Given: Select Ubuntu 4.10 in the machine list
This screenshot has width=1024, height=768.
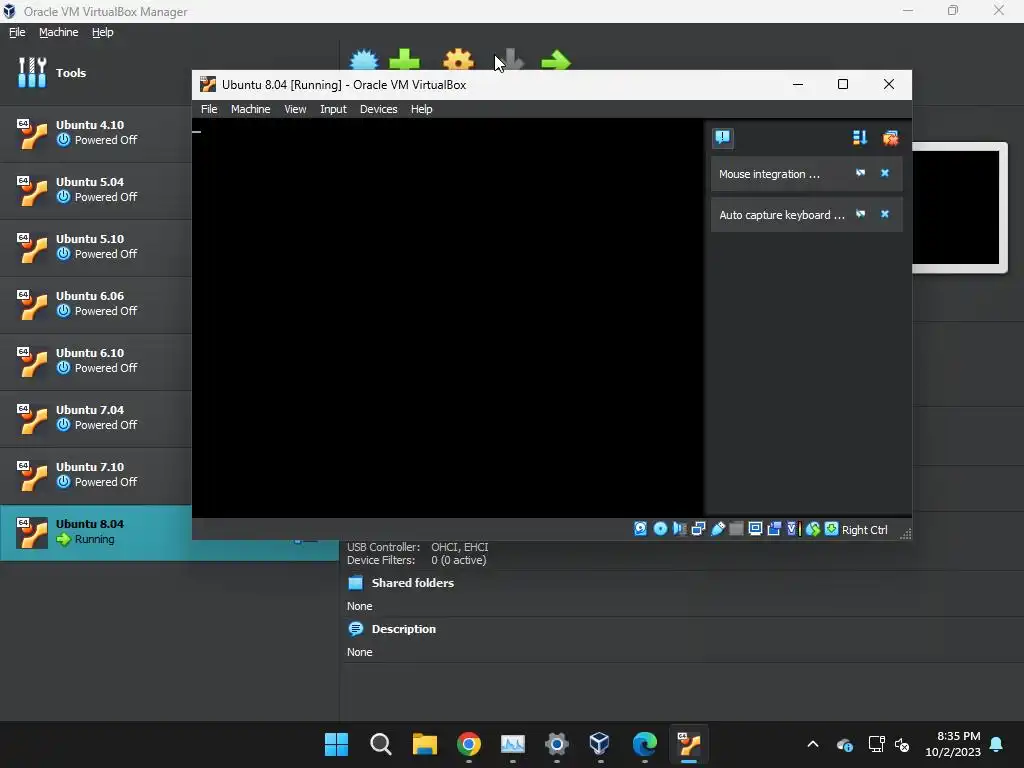Looking at the screenshot, I should point(96,133).
